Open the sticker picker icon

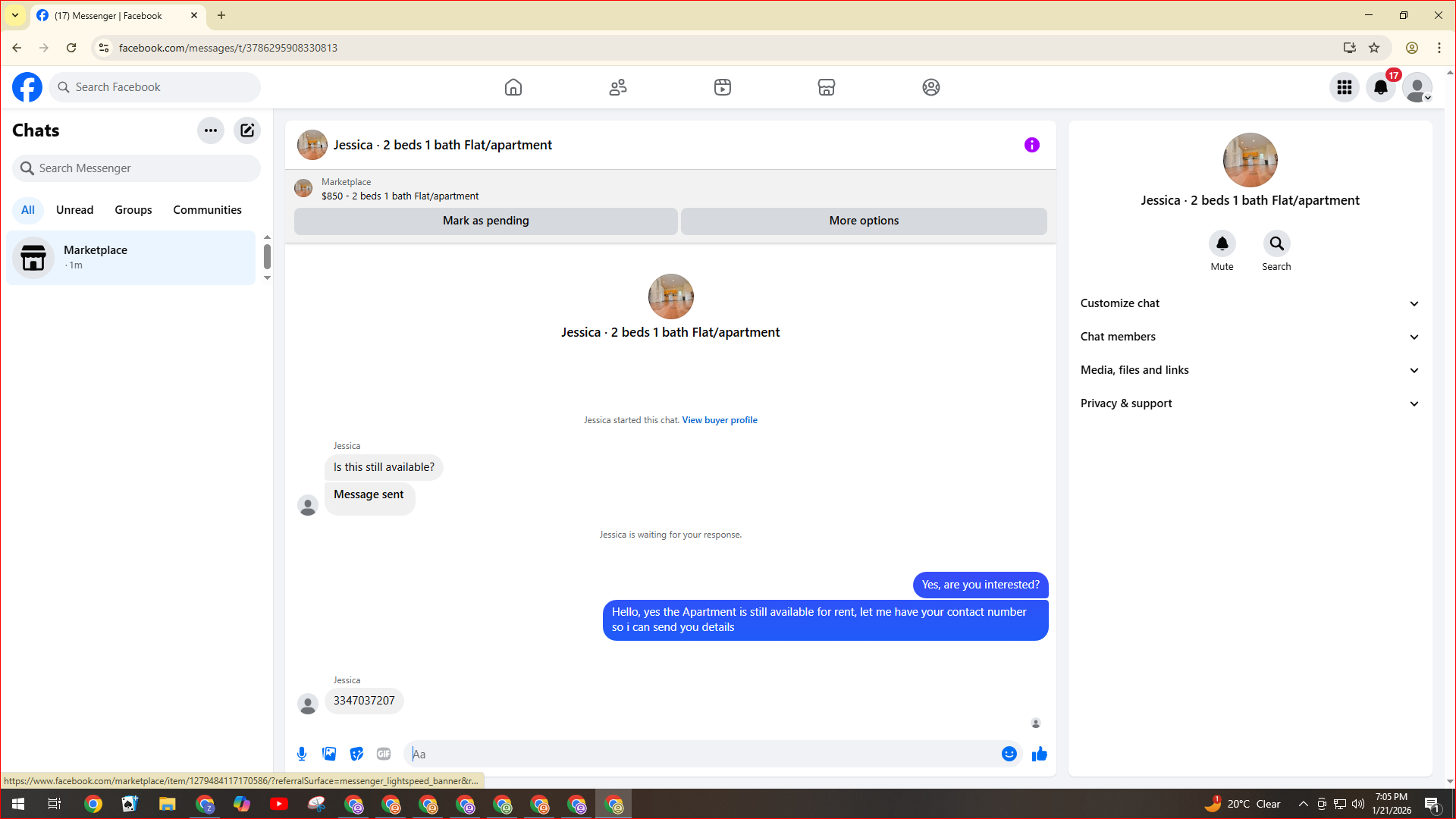pyautogui.click(x=356, y=754)
